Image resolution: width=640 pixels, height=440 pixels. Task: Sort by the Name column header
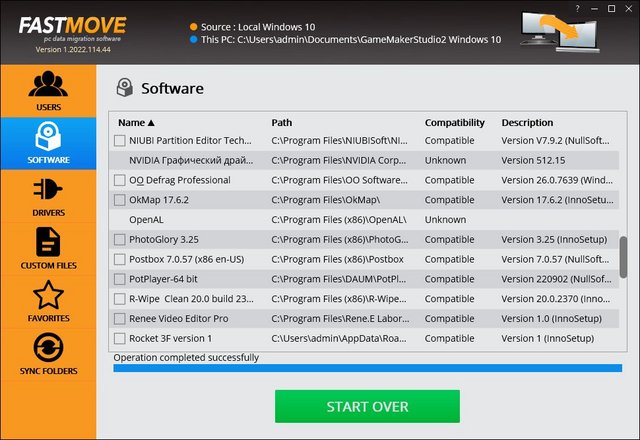point(136,122)
